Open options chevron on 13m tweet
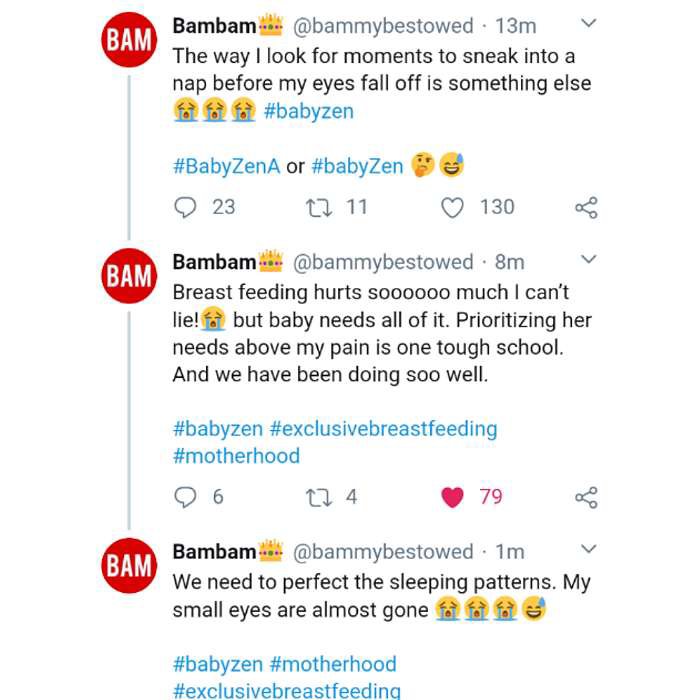Image resolution: width=700 pixels, height=700 pixels. click(x=589, y=23)
